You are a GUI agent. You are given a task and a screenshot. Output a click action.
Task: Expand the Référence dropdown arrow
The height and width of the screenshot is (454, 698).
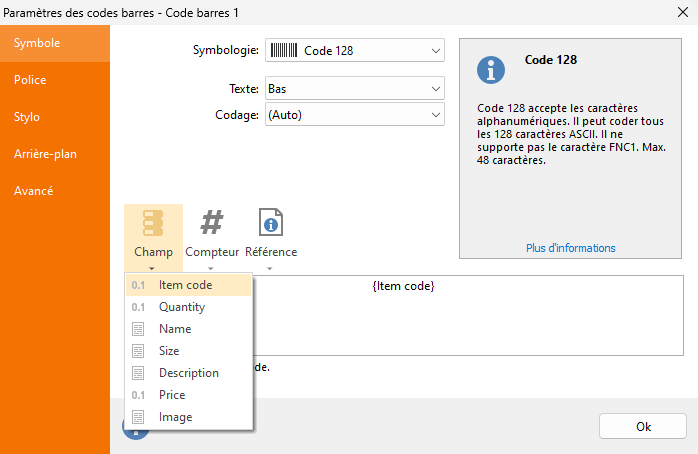[269, 268]
